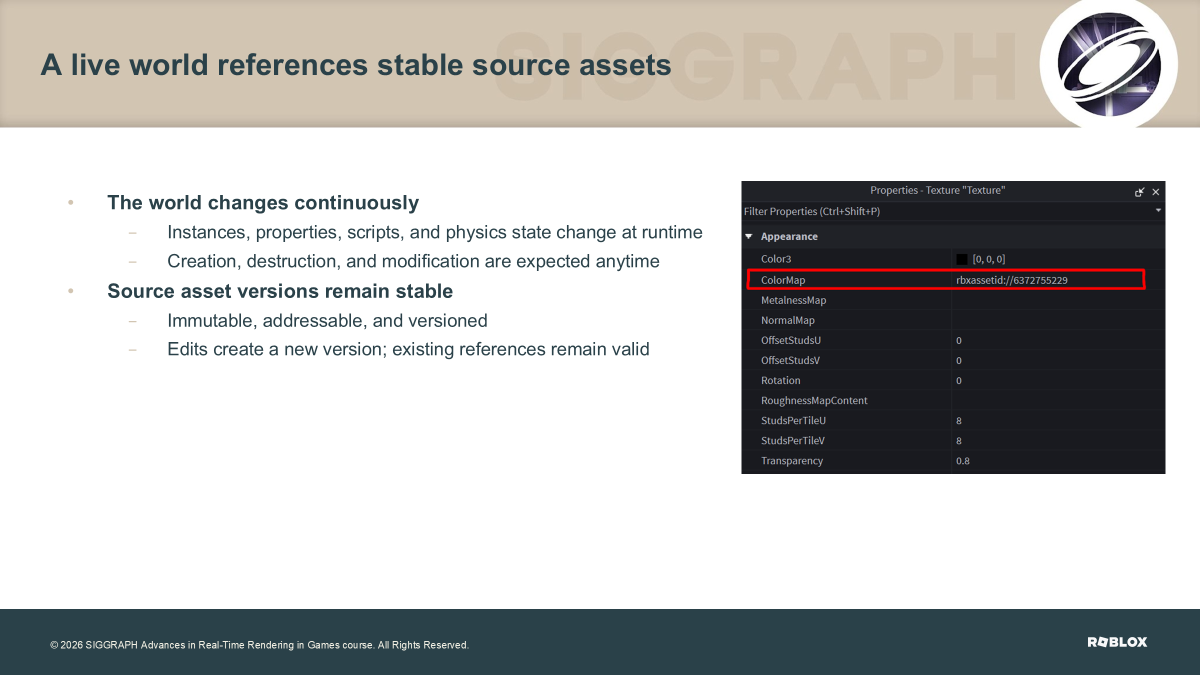Select the RoughnessMapContent property row
The height and width of the screenshot is (675, 1200).
pyautogui.click(x=953, y=400)
